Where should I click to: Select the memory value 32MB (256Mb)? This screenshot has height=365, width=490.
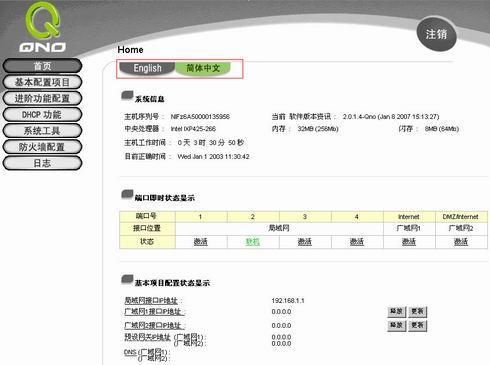coord(318,129)
